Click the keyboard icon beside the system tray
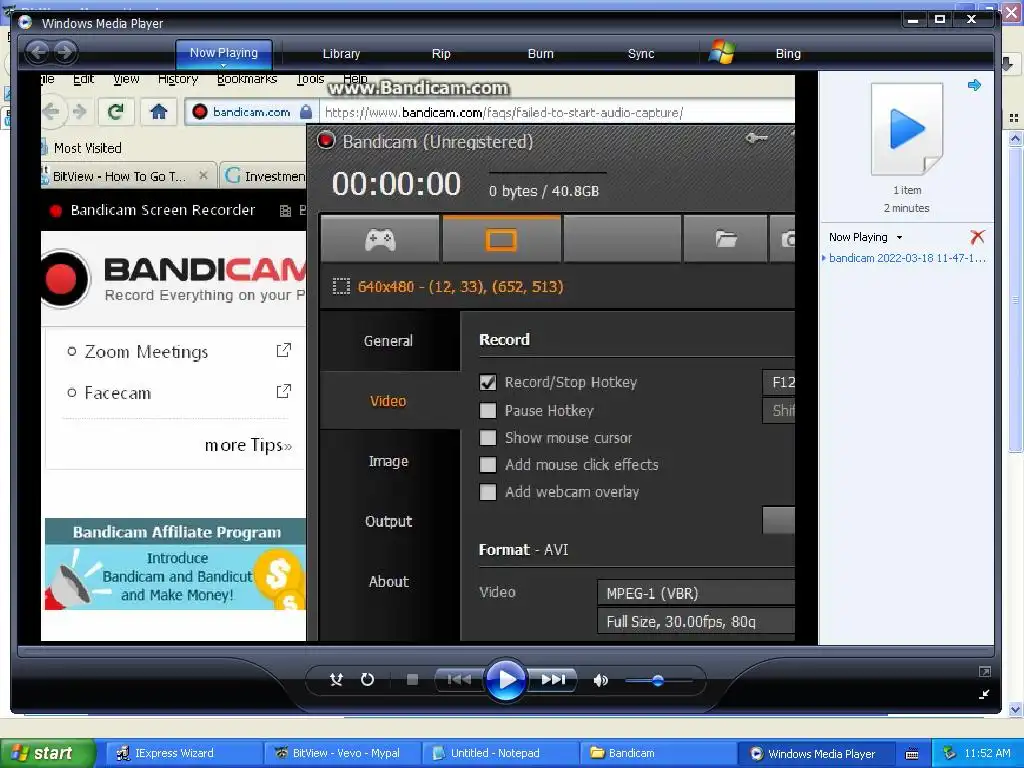 click(912, 754)
